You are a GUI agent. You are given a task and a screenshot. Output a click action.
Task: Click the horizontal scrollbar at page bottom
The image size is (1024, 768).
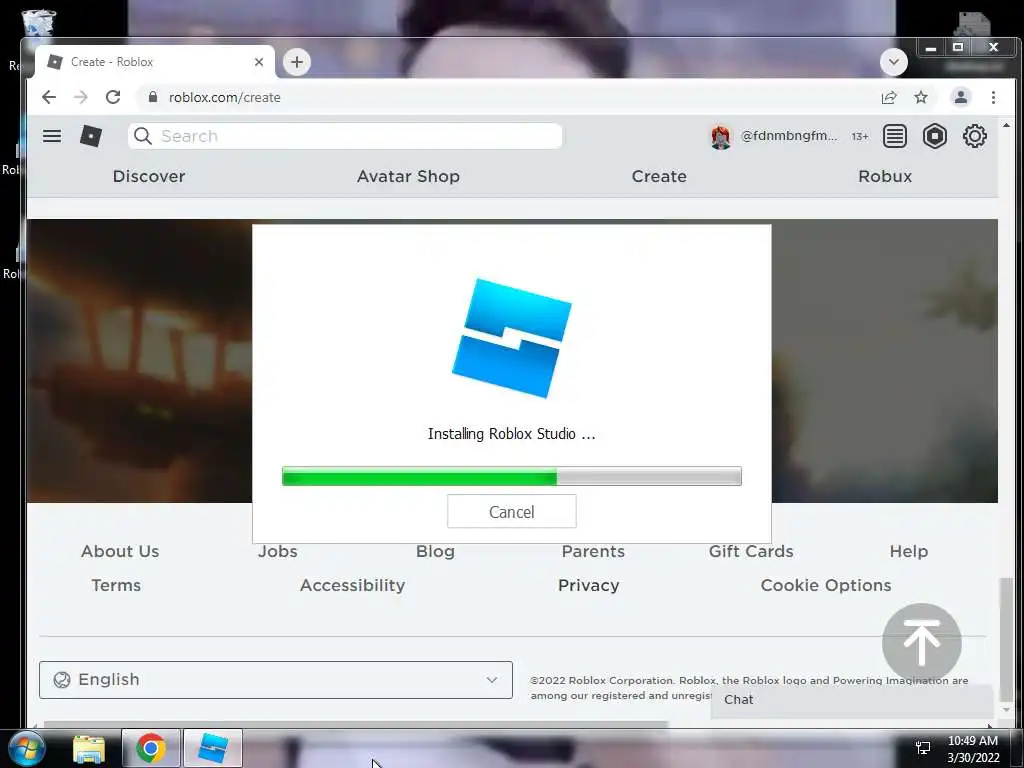click(356, 724)
